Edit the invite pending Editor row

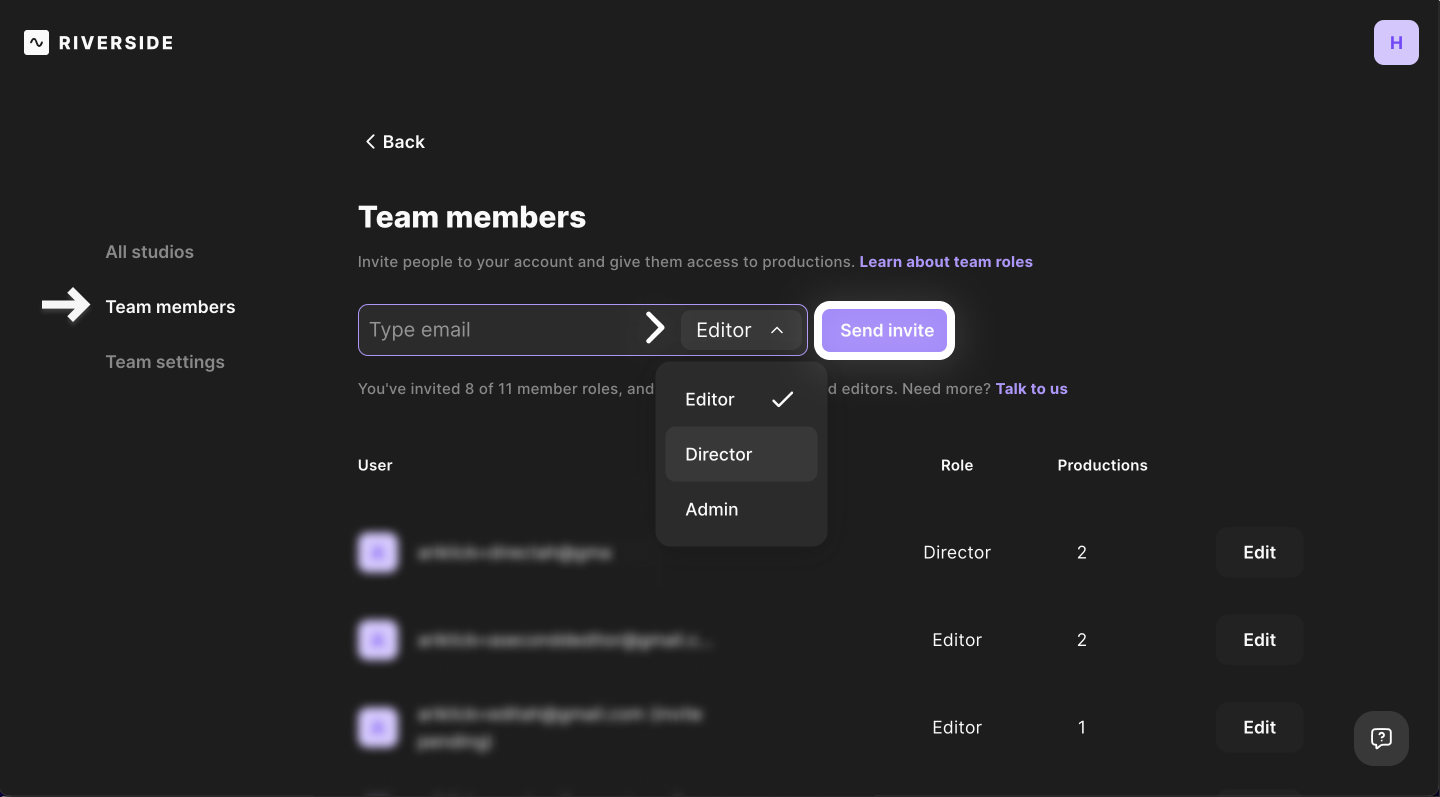1259,727
